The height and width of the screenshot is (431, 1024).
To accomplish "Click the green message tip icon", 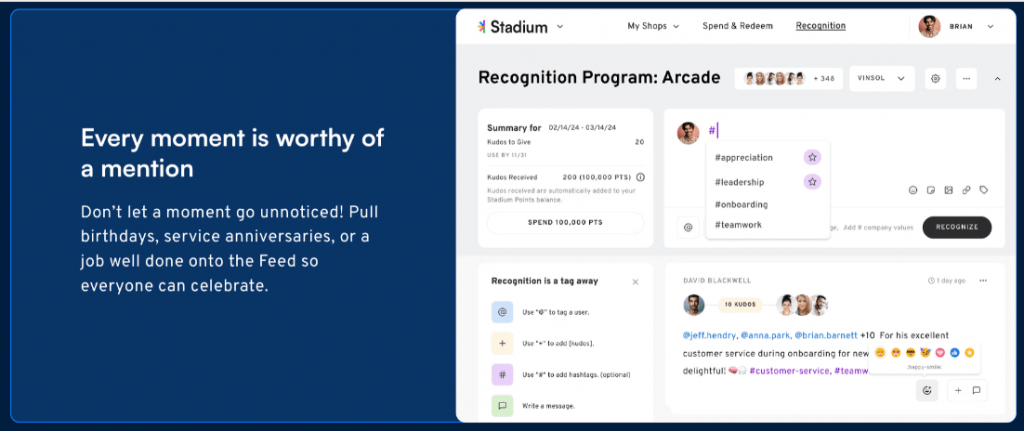I will pyautogui.click(x=502, y=406).
